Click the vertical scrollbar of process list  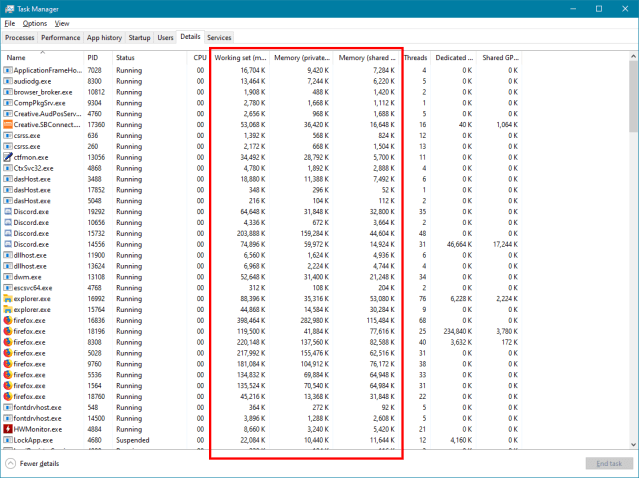(633, 250)
